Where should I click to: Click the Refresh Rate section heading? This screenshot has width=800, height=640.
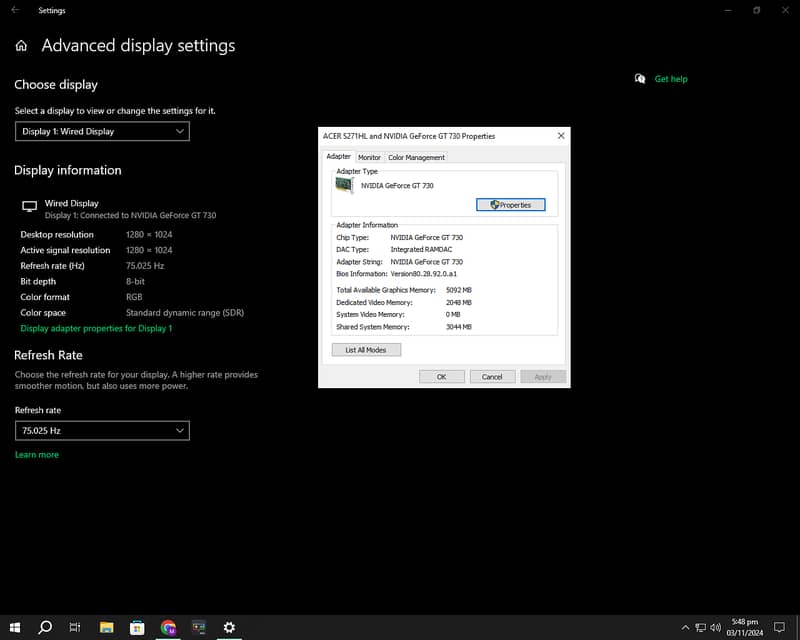pyautogui.click(x=48, y=355)
